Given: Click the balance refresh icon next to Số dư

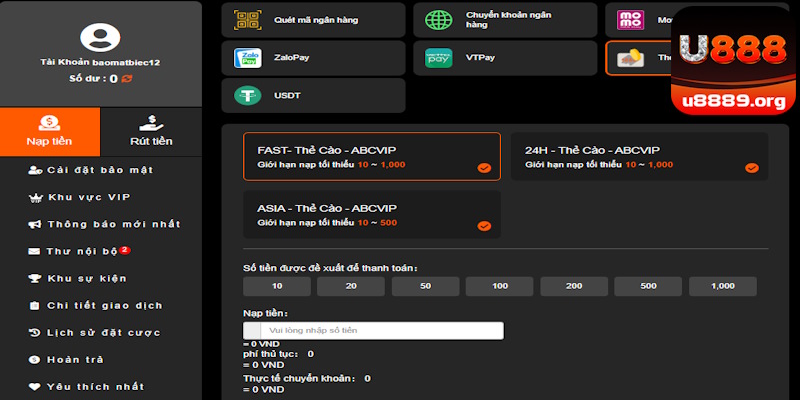Looking at the screenshot, I should point(127,78).
